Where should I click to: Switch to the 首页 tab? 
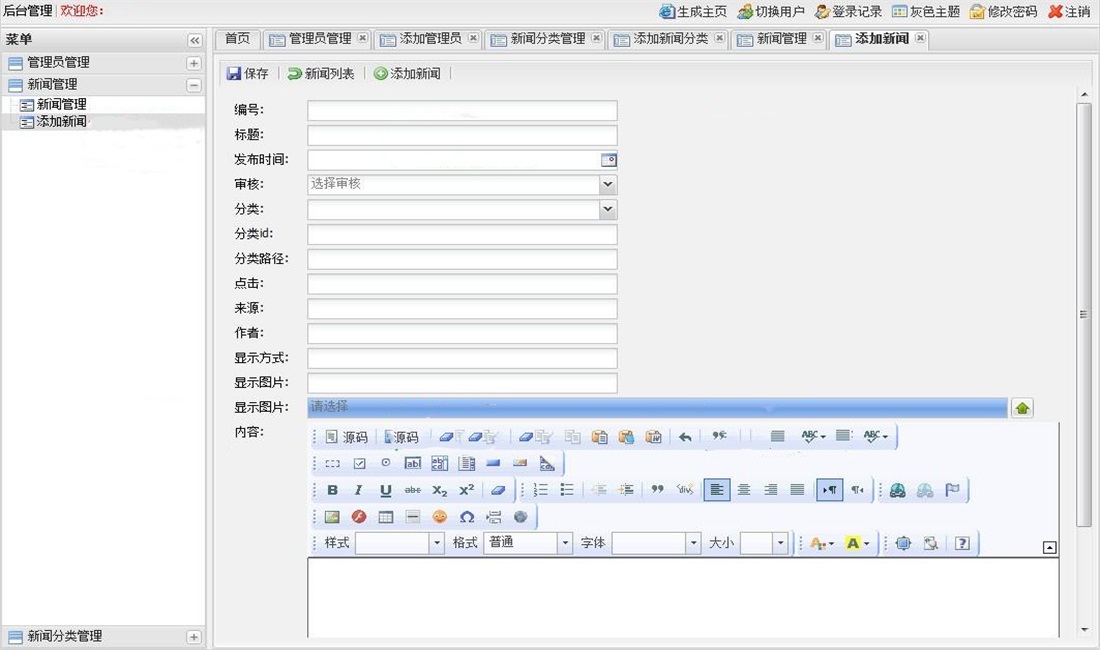click(237, 39)
